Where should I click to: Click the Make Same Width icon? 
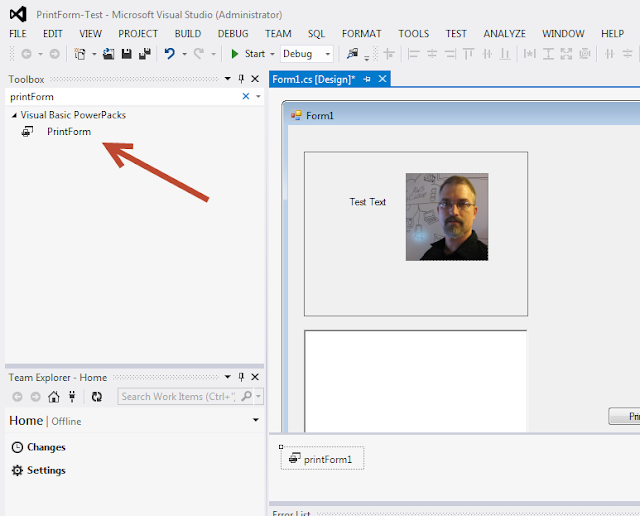point(529,54)
